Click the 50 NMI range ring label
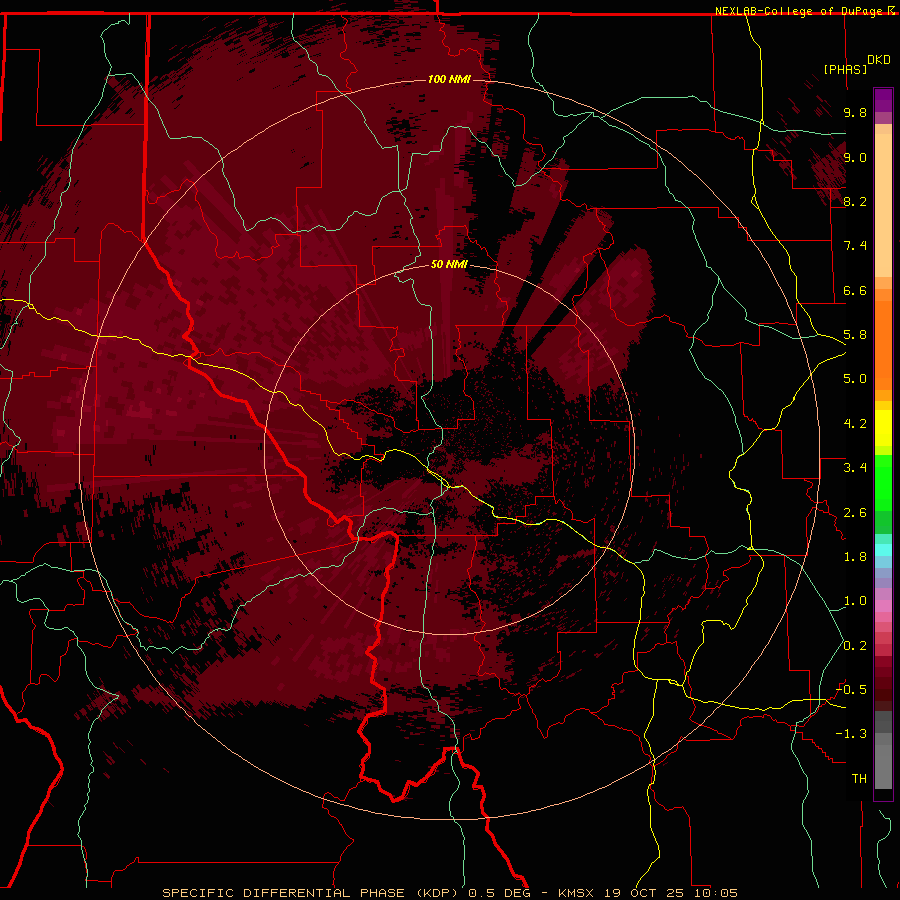 pyautogui.click(x=449, y=264)
